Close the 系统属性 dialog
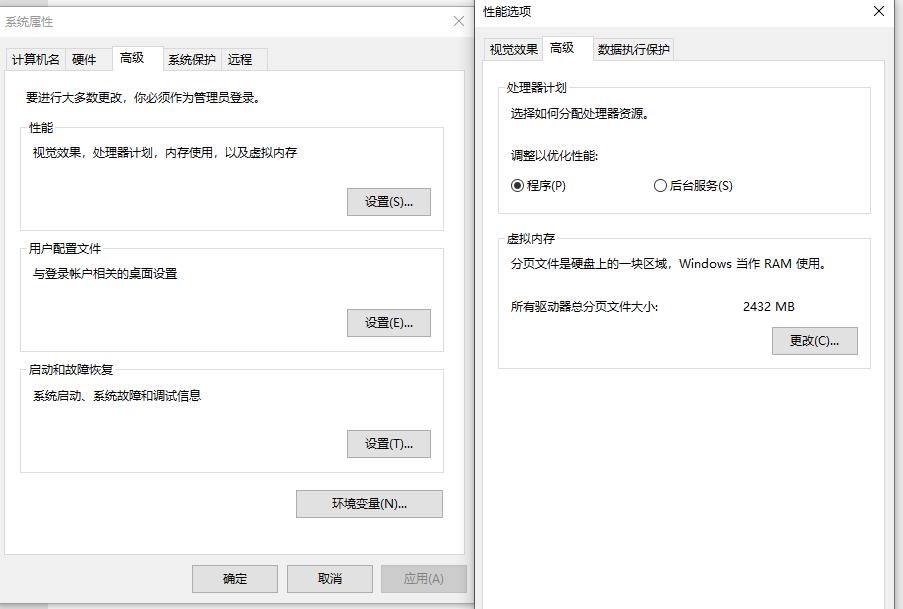 click(457, 21)
